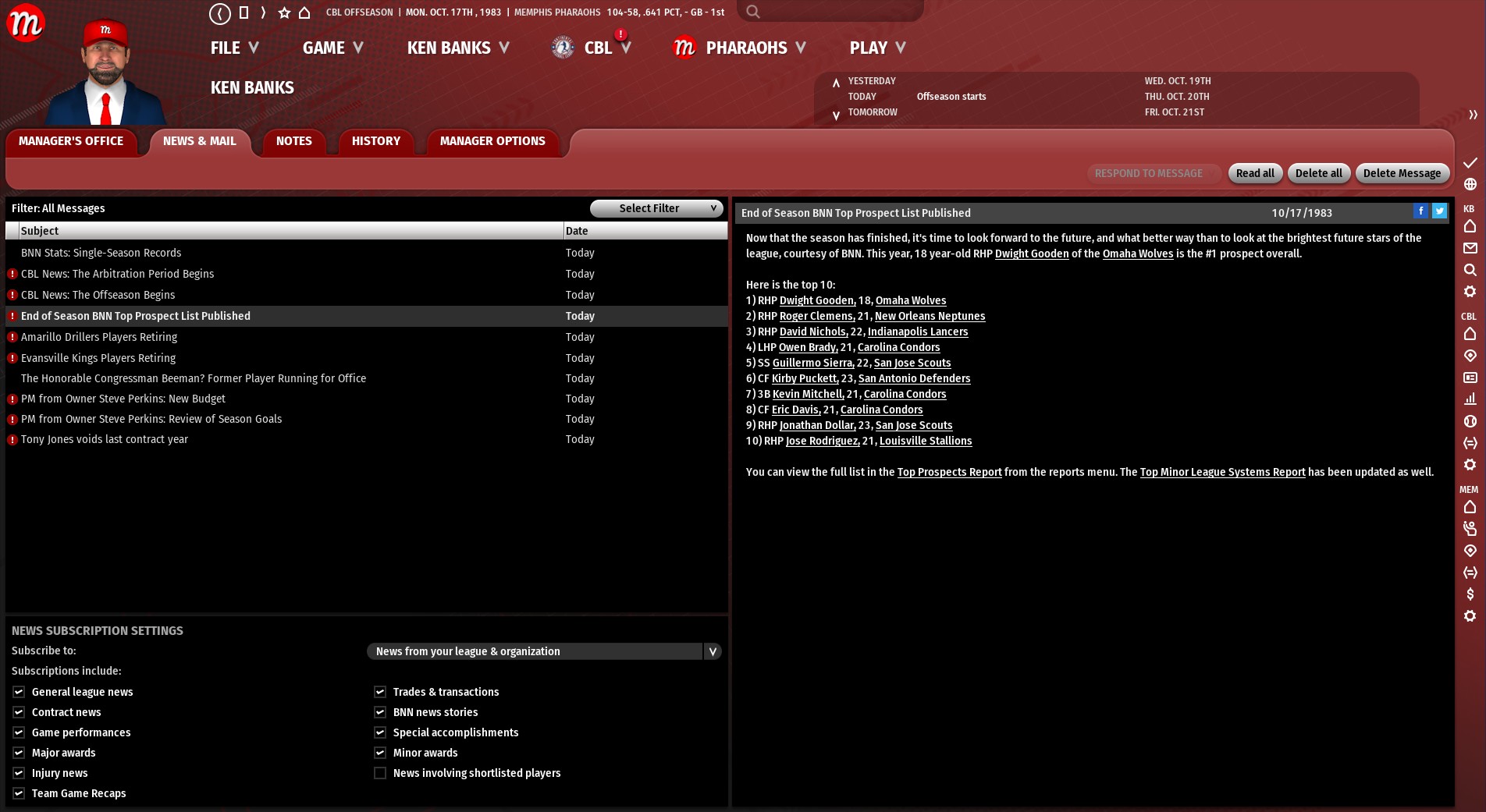Click the search field in top bar

point(835,12)
